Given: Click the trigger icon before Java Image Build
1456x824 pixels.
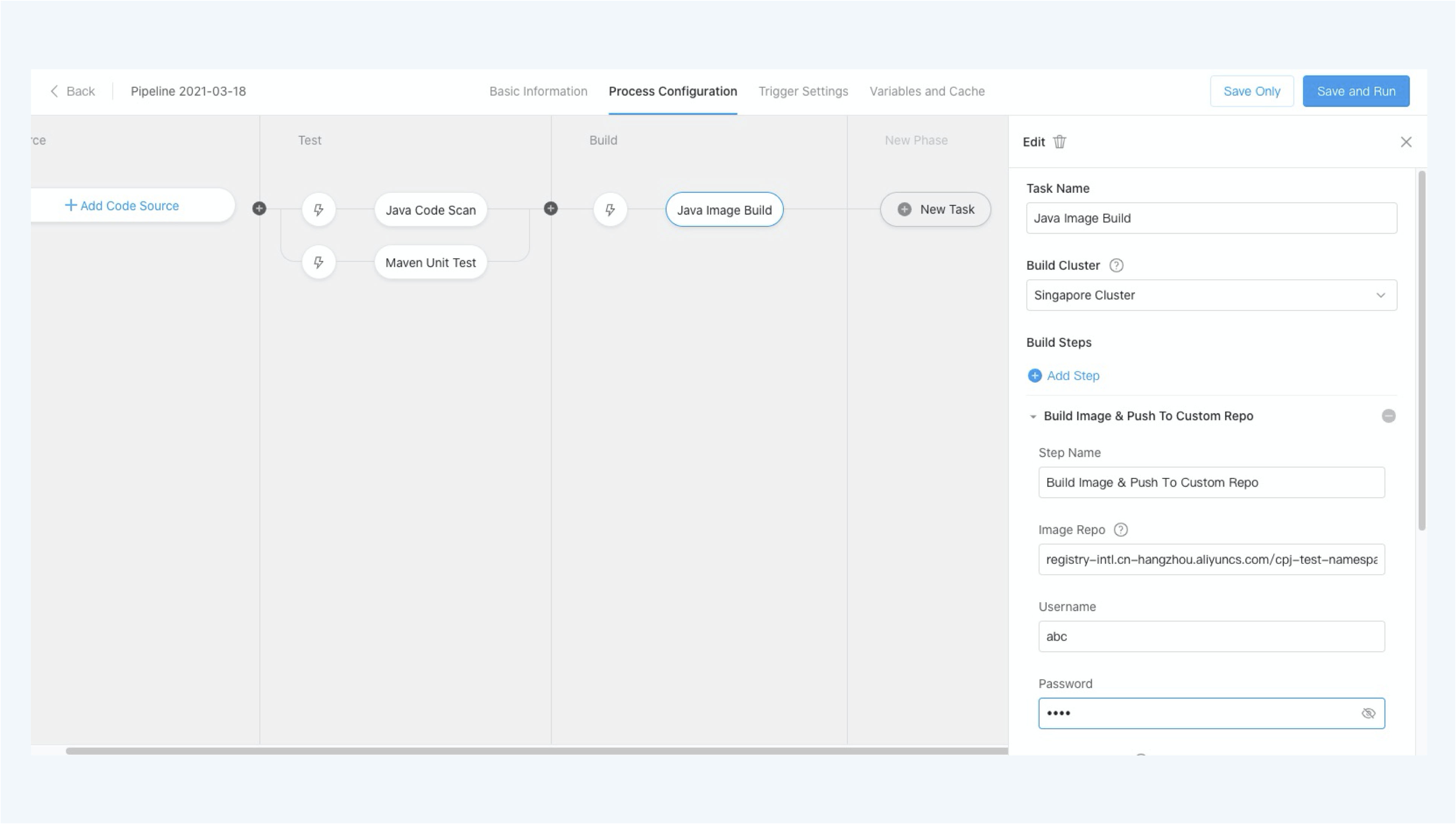Looking at the screenshot, I should pyautogui.click(x=610, y=210).
